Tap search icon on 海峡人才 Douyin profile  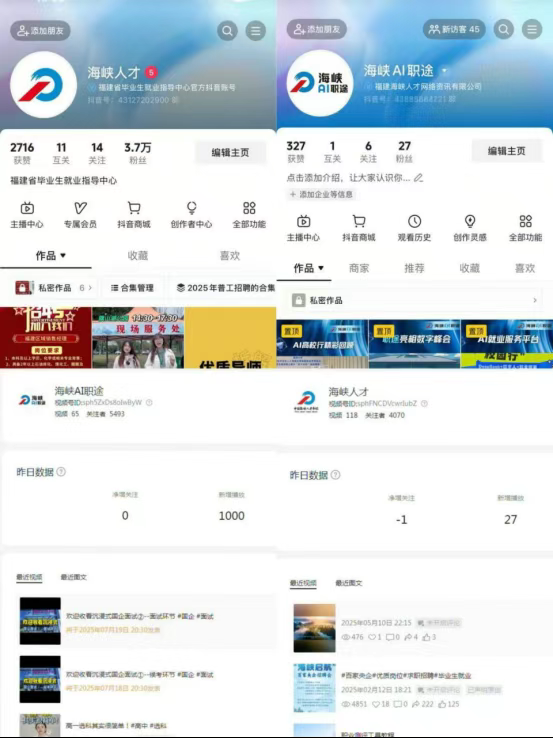tap(227, 31)
